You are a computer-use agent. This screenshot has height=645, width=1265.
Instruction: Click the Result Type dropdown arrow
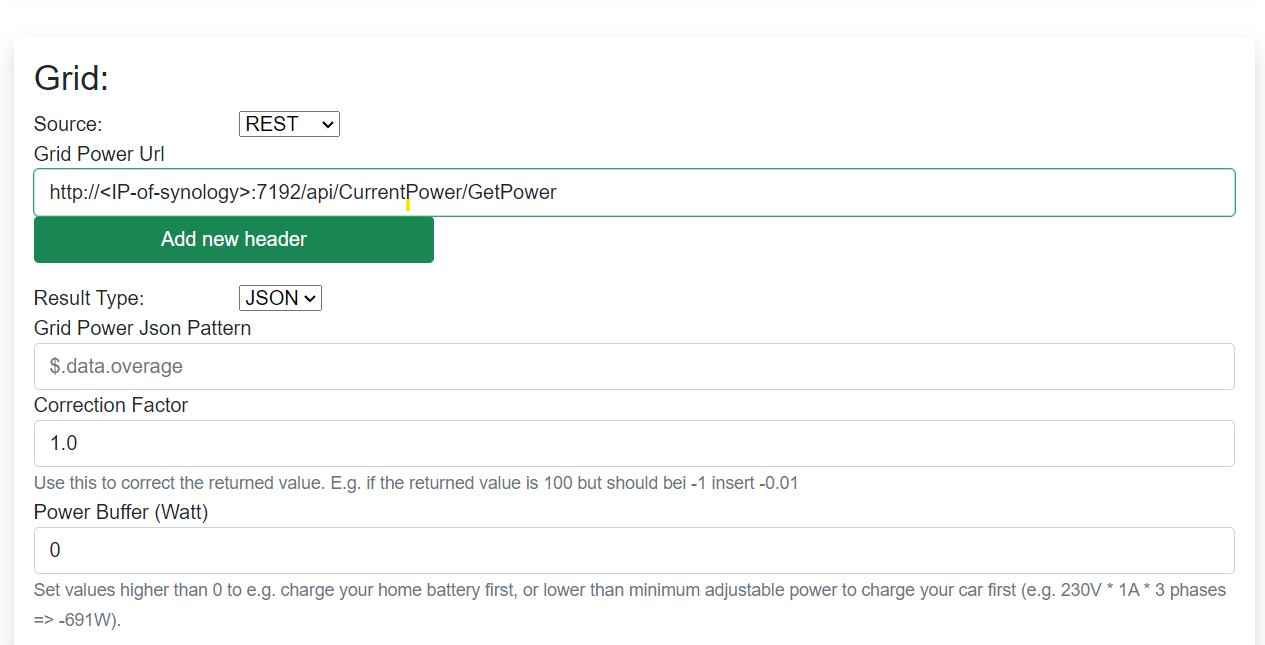312,297
